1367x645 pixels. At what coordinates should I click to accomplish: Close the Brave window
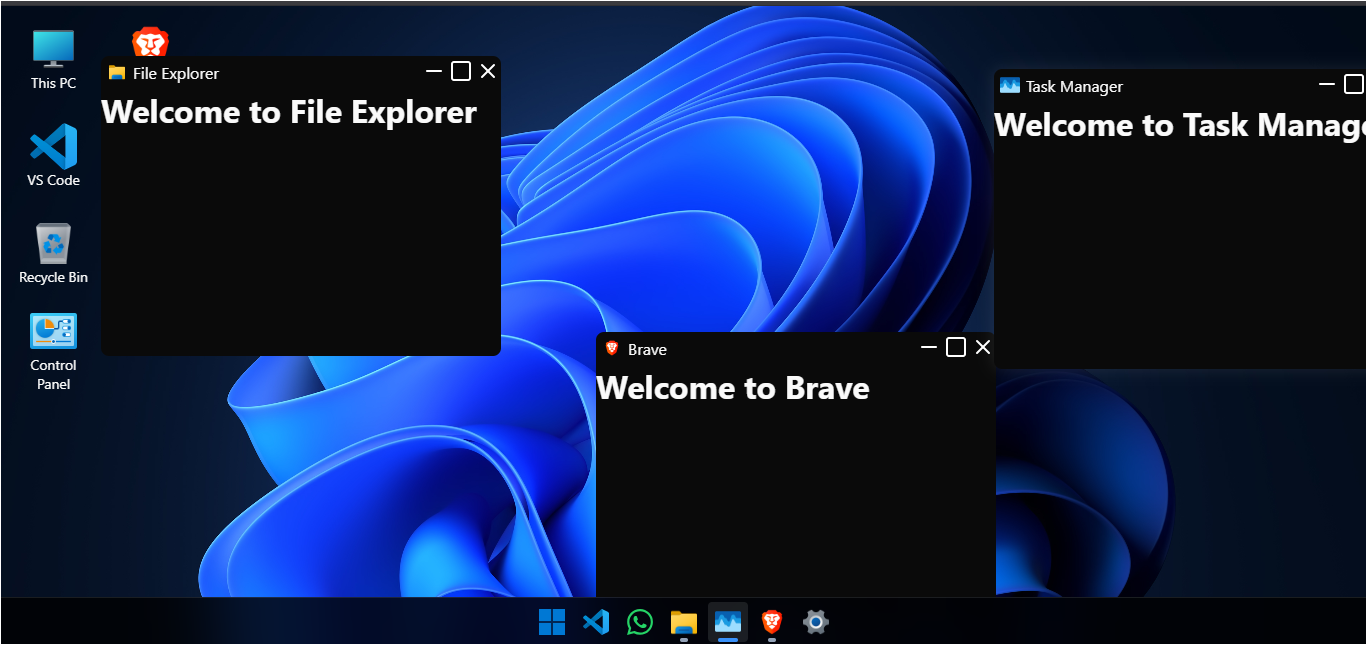(x=983, y=347)
